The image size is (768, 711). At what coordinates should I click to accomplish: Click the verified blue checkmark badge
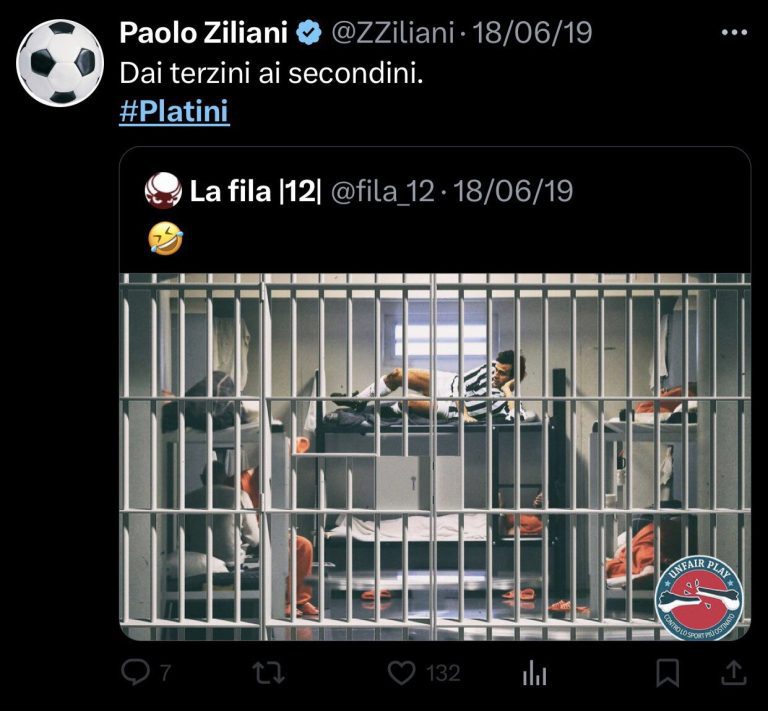tap(309, 33)
